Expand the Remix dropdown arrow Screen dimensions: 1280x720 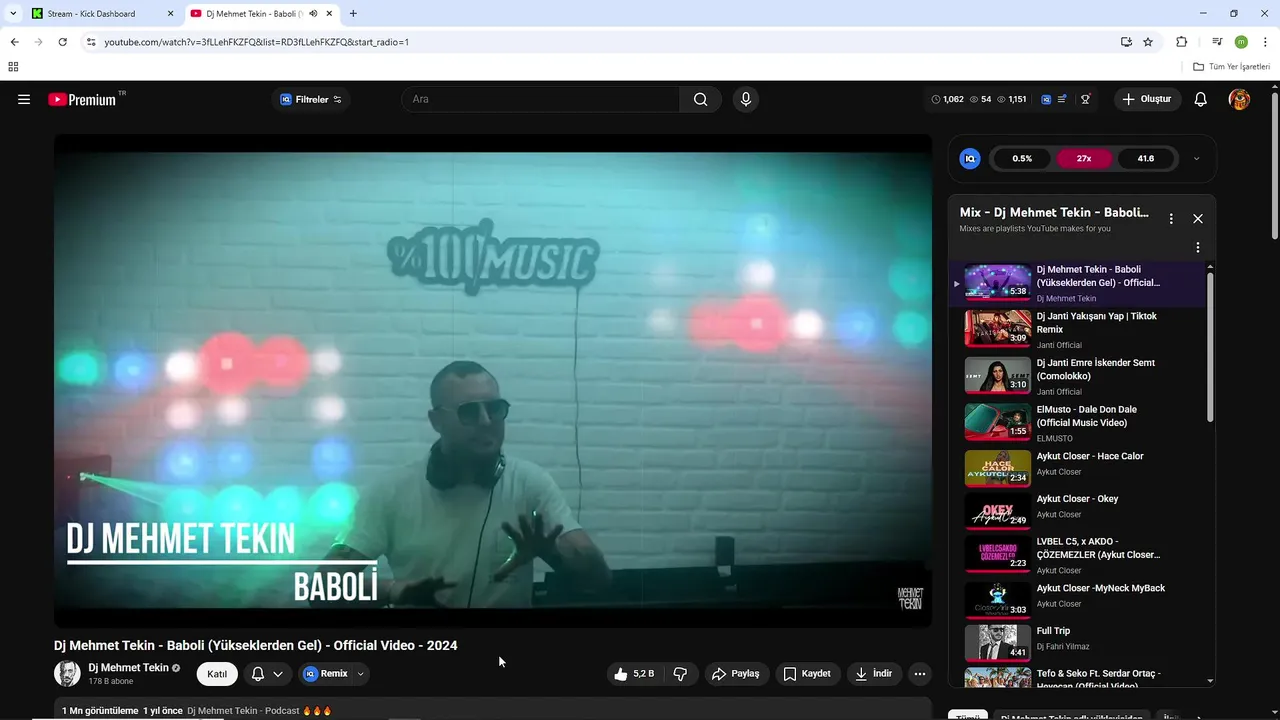(361, 674)
